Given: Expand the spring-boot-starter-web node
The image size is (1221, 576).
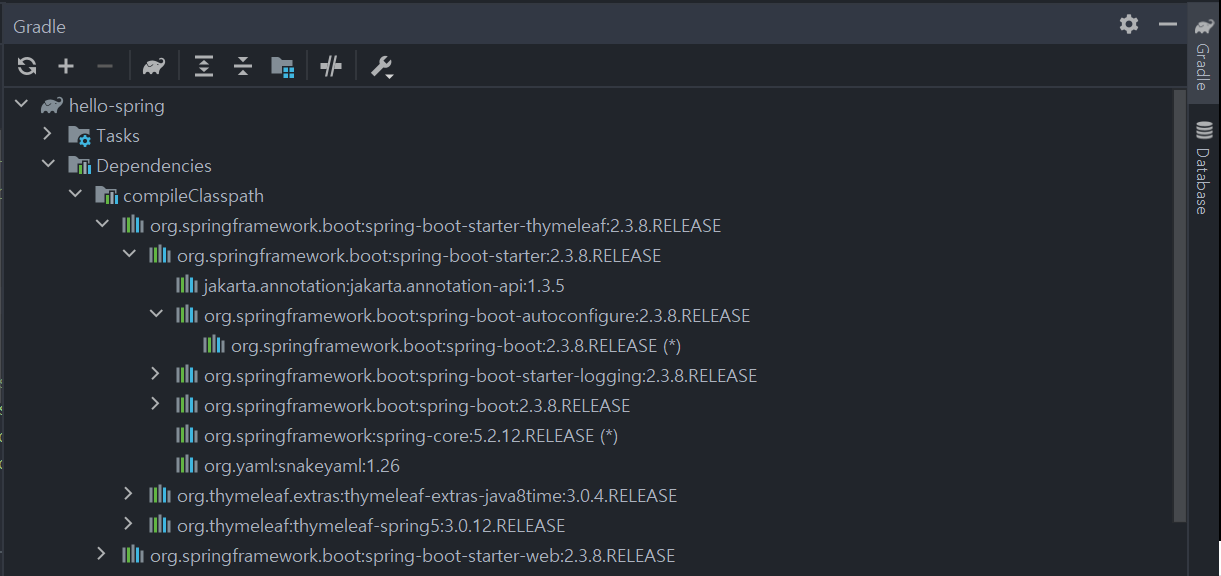Looking at the screenshot, I should [102, 554].
